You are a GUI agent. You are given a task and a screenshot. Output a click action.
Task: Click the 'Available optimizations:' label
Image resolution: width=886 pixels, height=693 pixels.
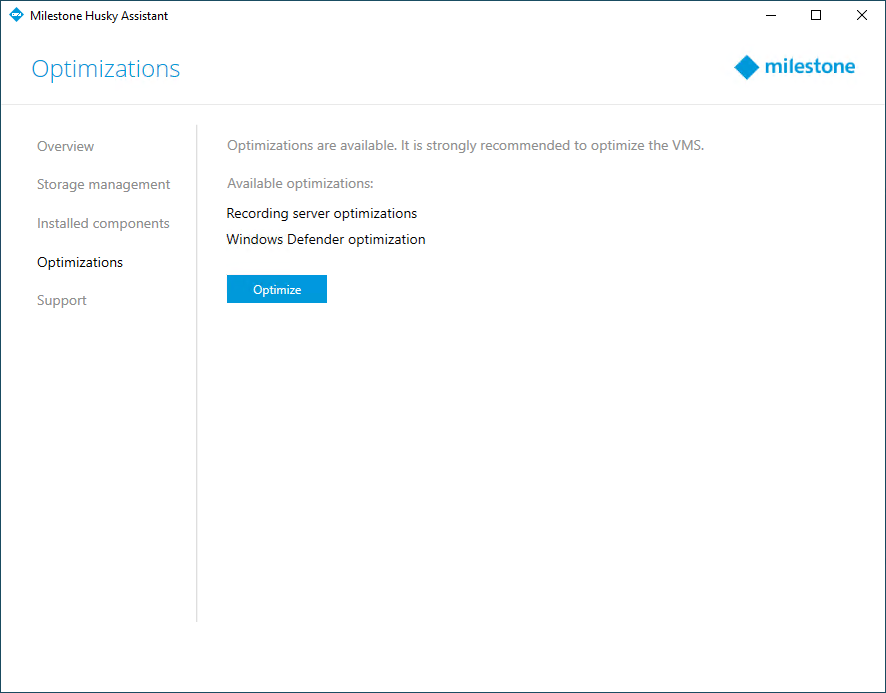pos(300,184)
